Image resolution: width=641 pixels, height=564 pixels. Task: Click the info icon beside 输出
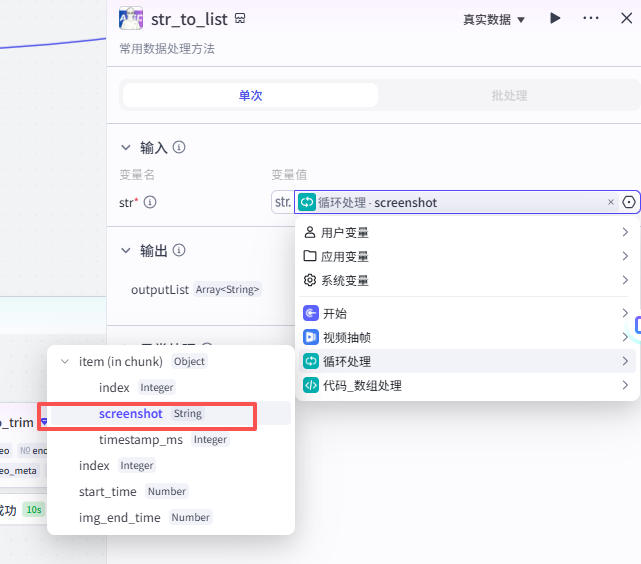tap(179, 250)
